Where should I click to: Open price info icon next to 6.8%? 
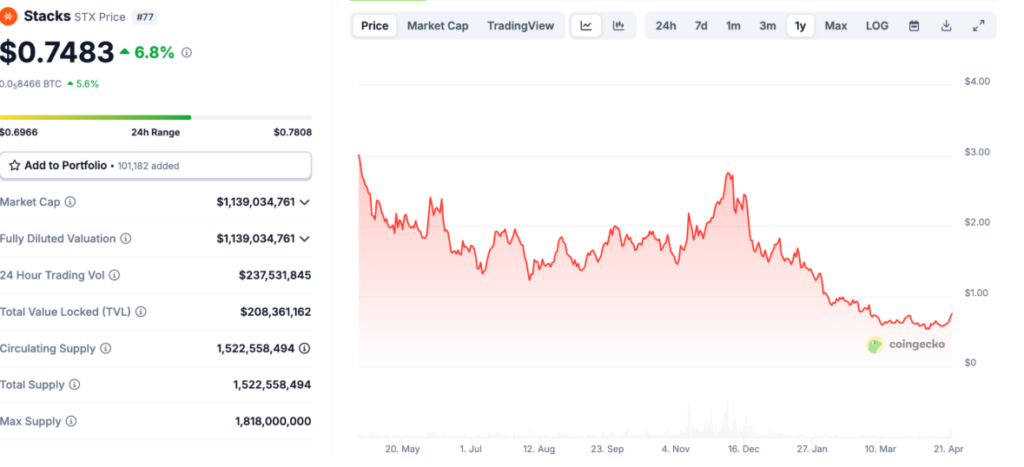pyautogui.click(x=186, y=52)
